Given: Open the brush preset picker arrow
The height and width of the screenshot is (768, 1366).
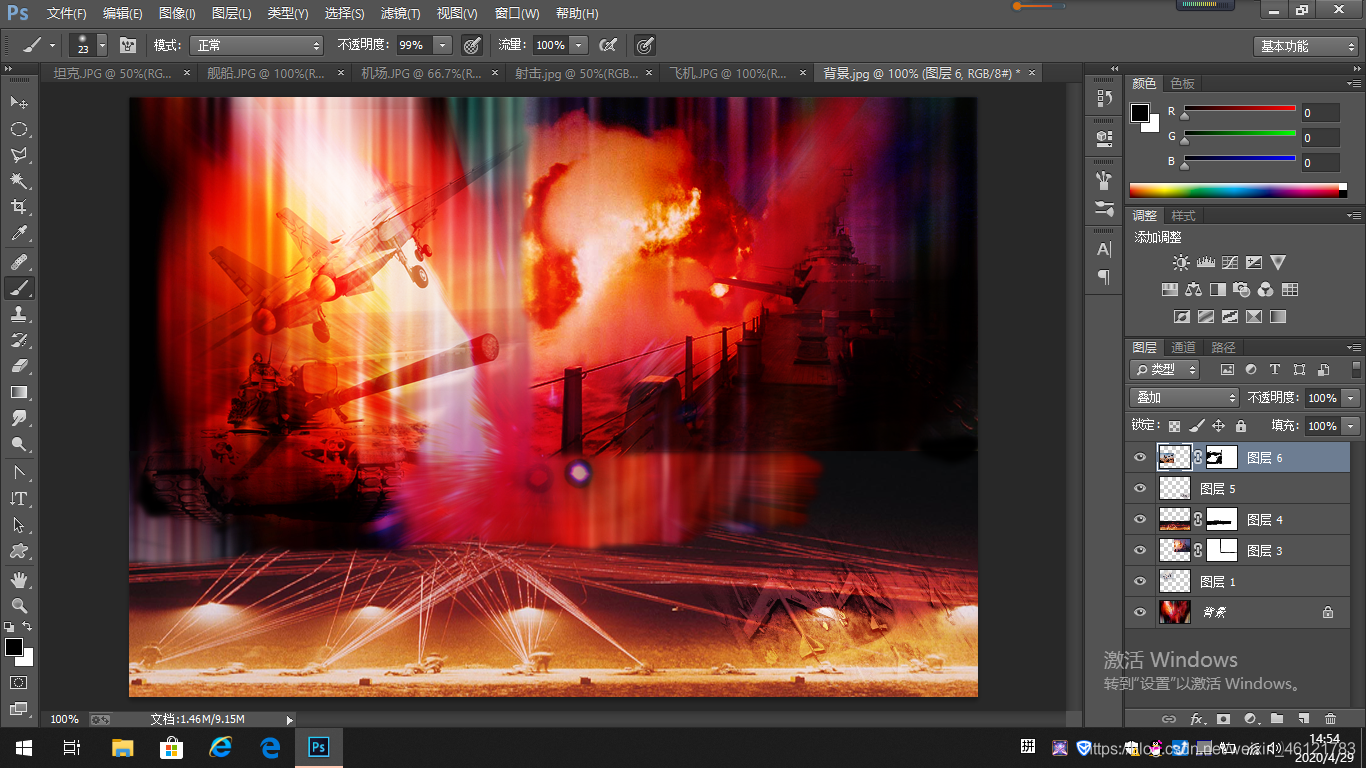Looking at the screenshot, I should coord(102,45).
